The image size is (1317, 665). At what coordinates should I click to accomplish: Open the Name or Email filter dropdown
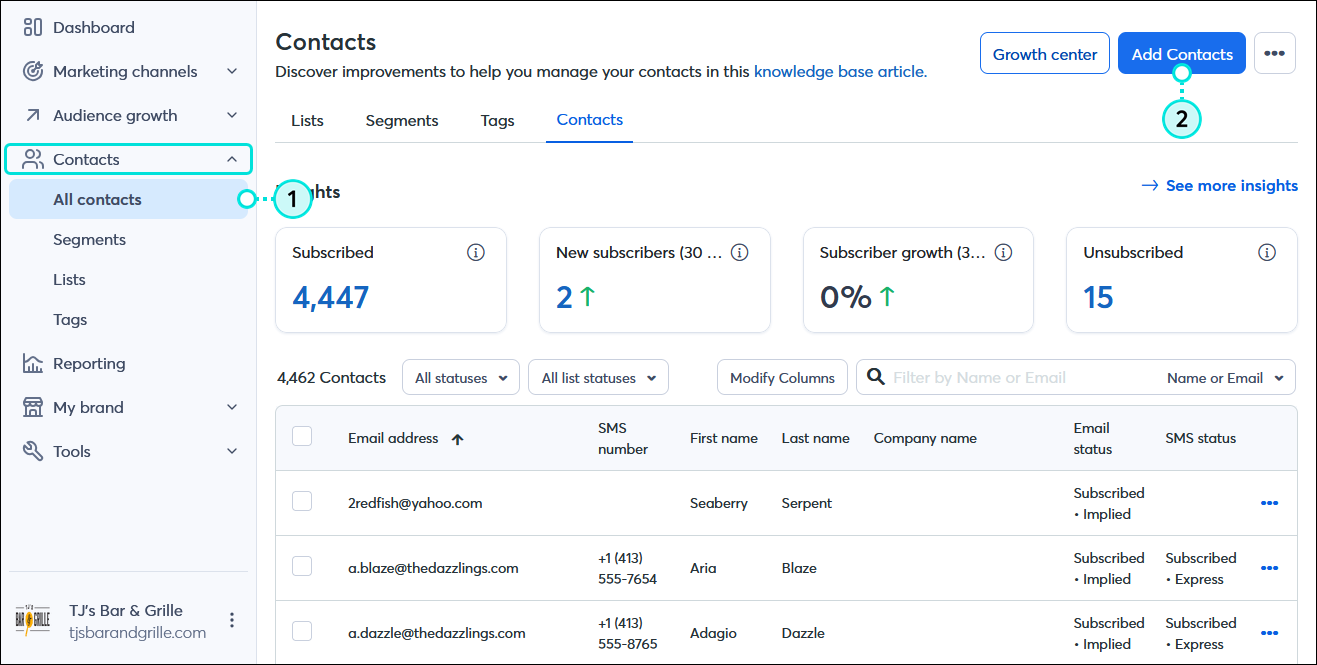point(1227,378)
